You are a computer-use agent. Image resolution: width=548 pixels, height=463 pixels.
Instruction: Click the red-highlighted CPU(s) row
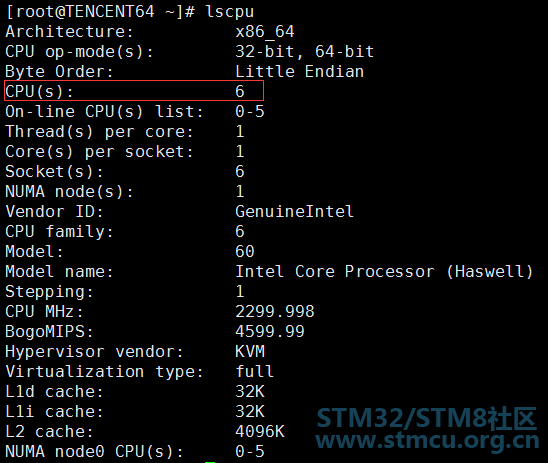tap(134, 91)
